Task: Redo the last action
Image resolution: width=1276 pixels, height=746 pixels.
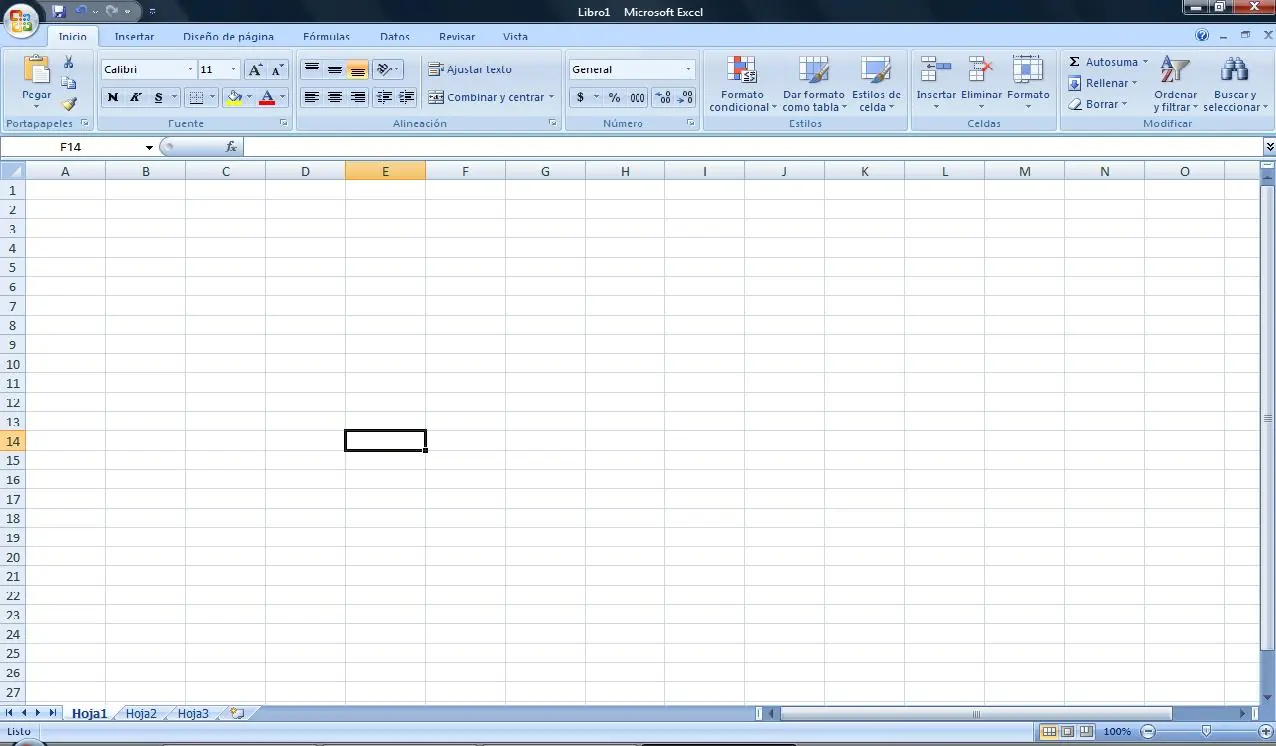Action: click(111, 11)
